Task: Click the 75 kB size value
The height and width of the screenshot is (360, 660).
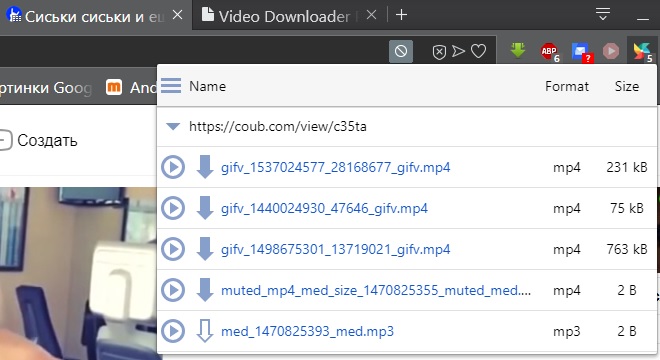Action: point(627,208)
